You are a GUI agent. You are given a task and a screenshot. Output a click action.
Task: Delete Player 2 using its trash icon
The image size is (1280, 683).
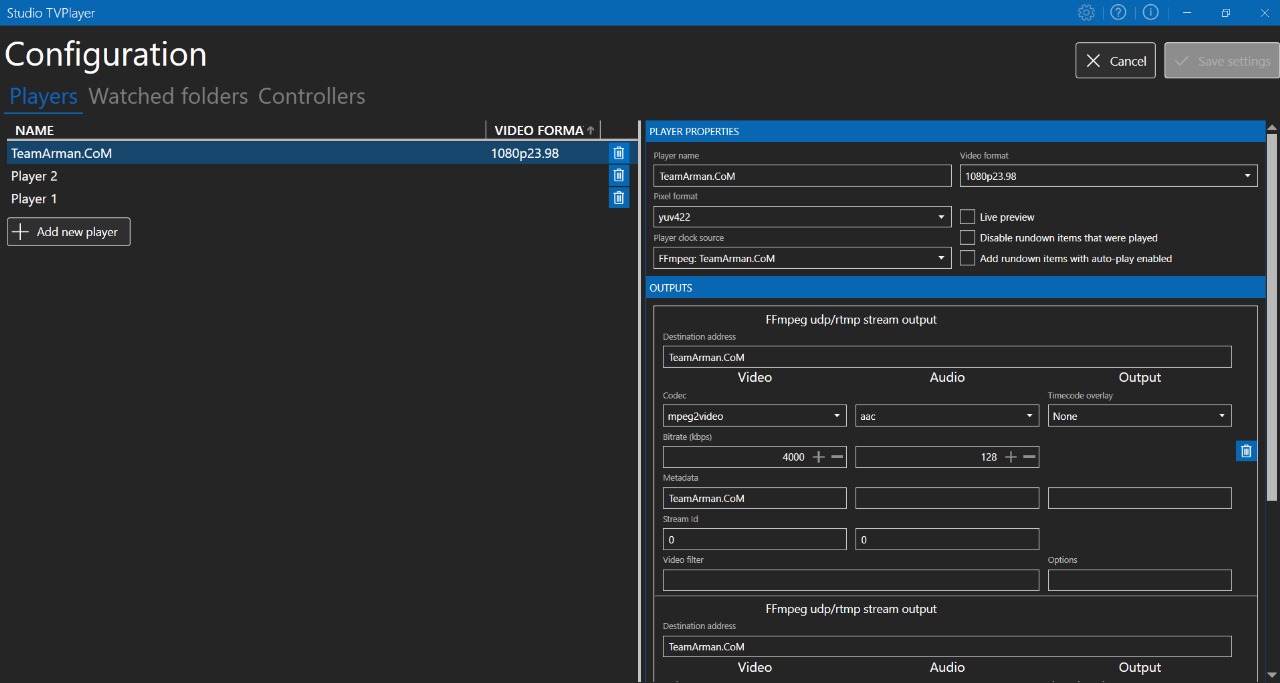(619, 175)
